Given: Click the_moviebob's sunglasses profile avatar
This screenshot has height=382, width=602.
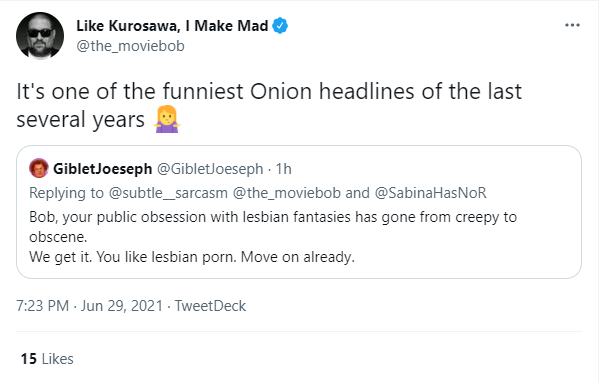Looking at the screenshot, I should [x=40, y=36].
